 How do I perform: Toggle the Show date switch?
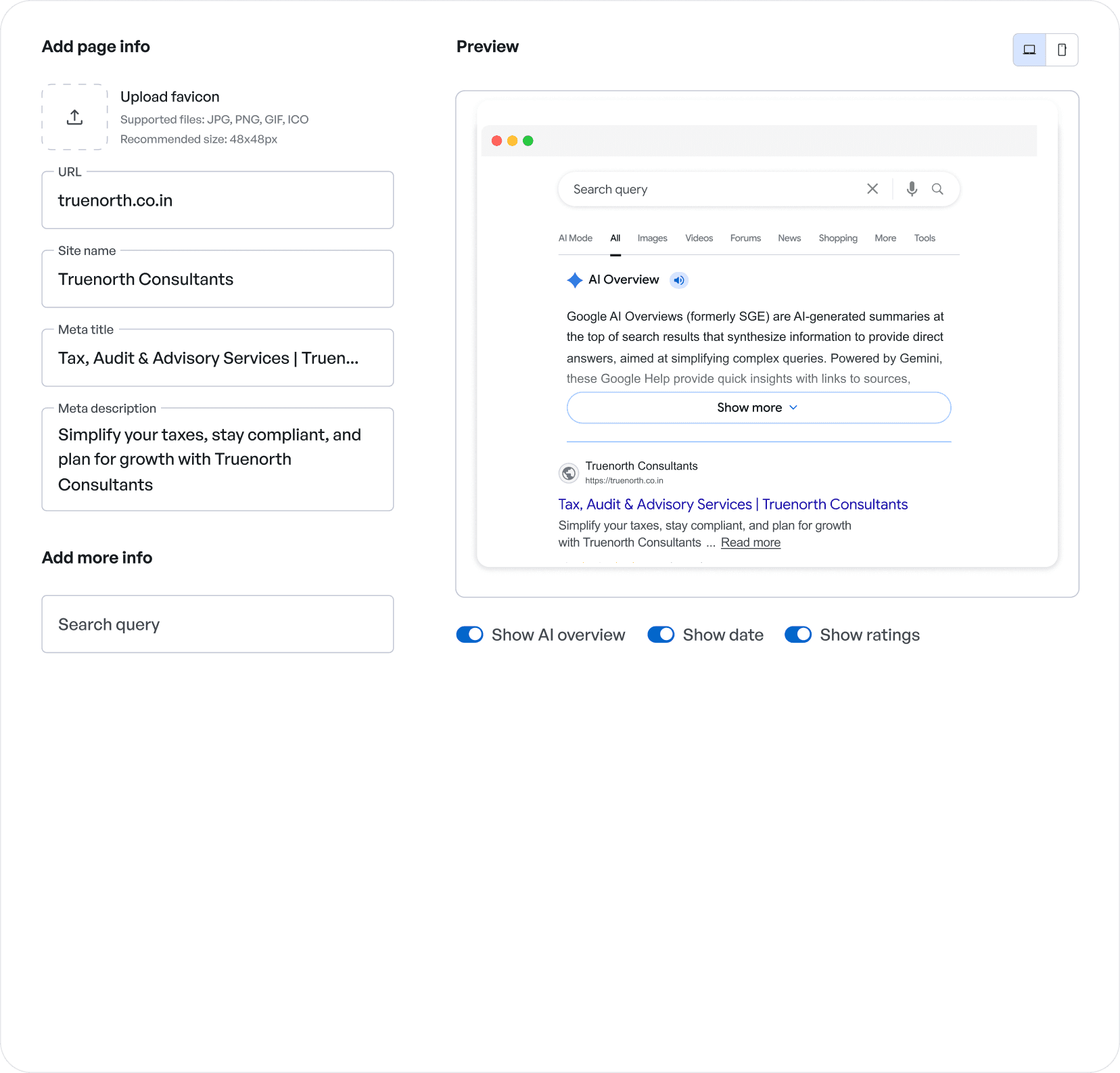click(x=661, y=635)
